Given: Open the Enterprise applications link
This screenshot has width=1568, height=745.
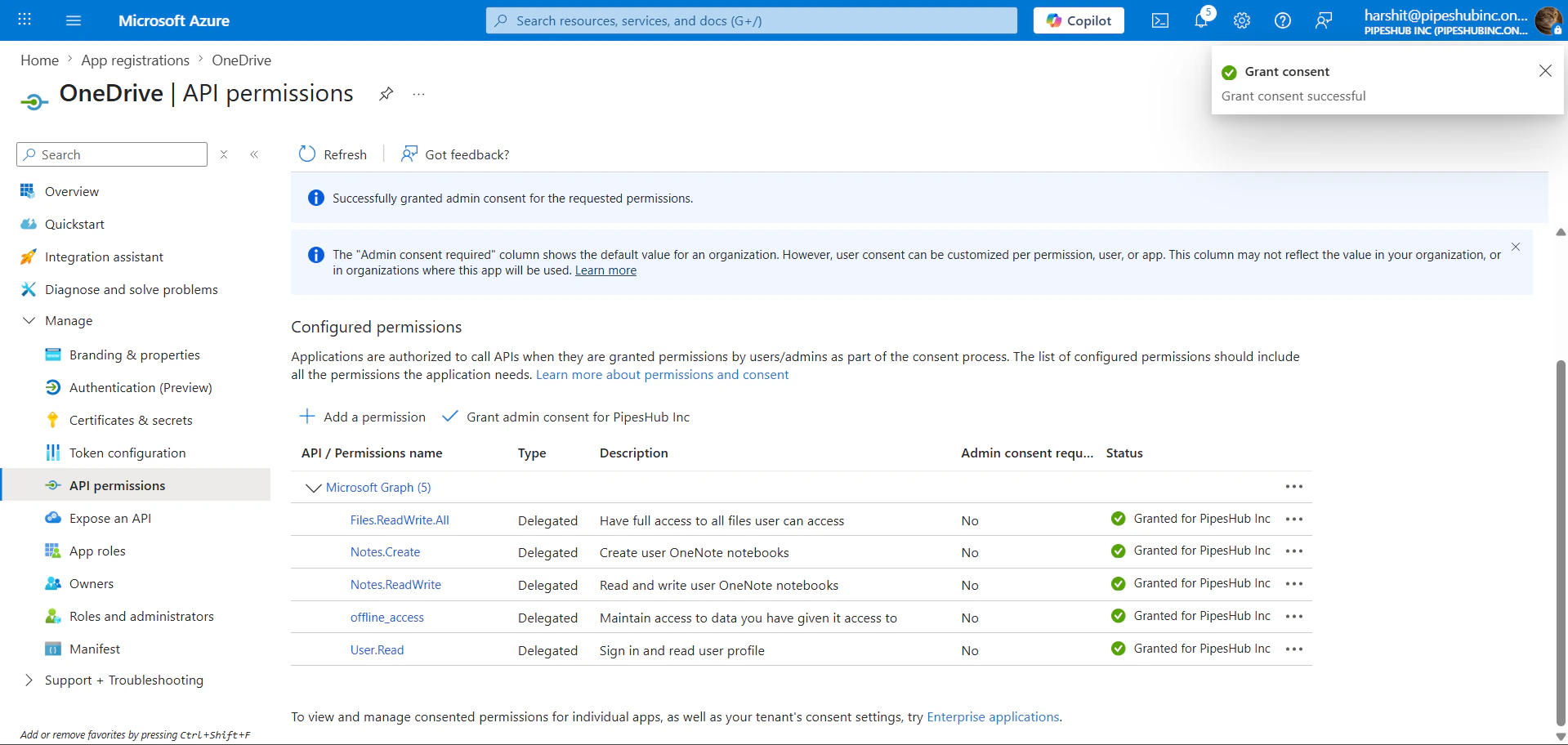Looking at the screenshot, I should [x=992, y=716].
